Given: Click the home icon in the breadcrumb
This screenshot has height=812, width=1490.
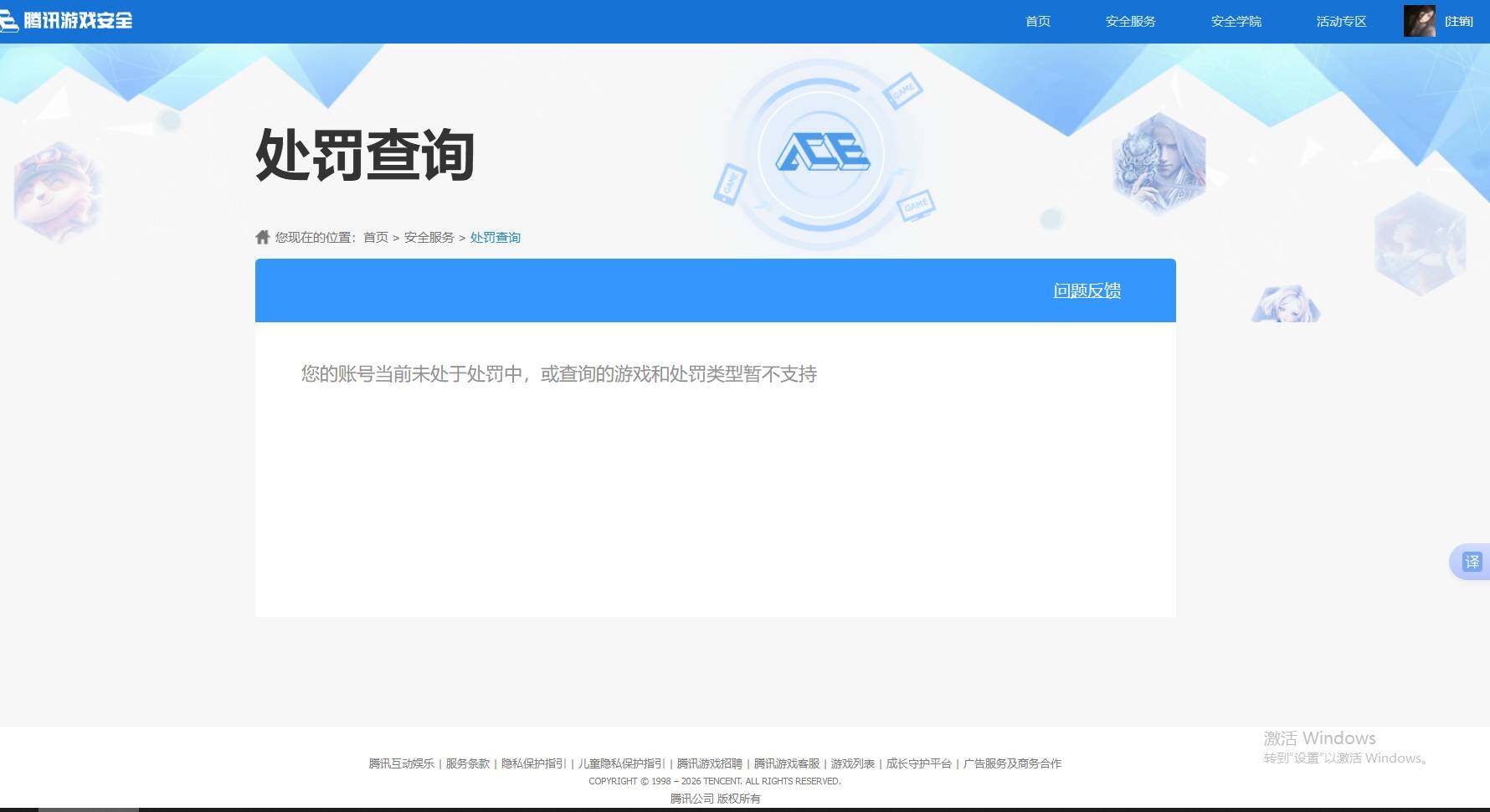Looking at the screenshot, I should point(262,237).
